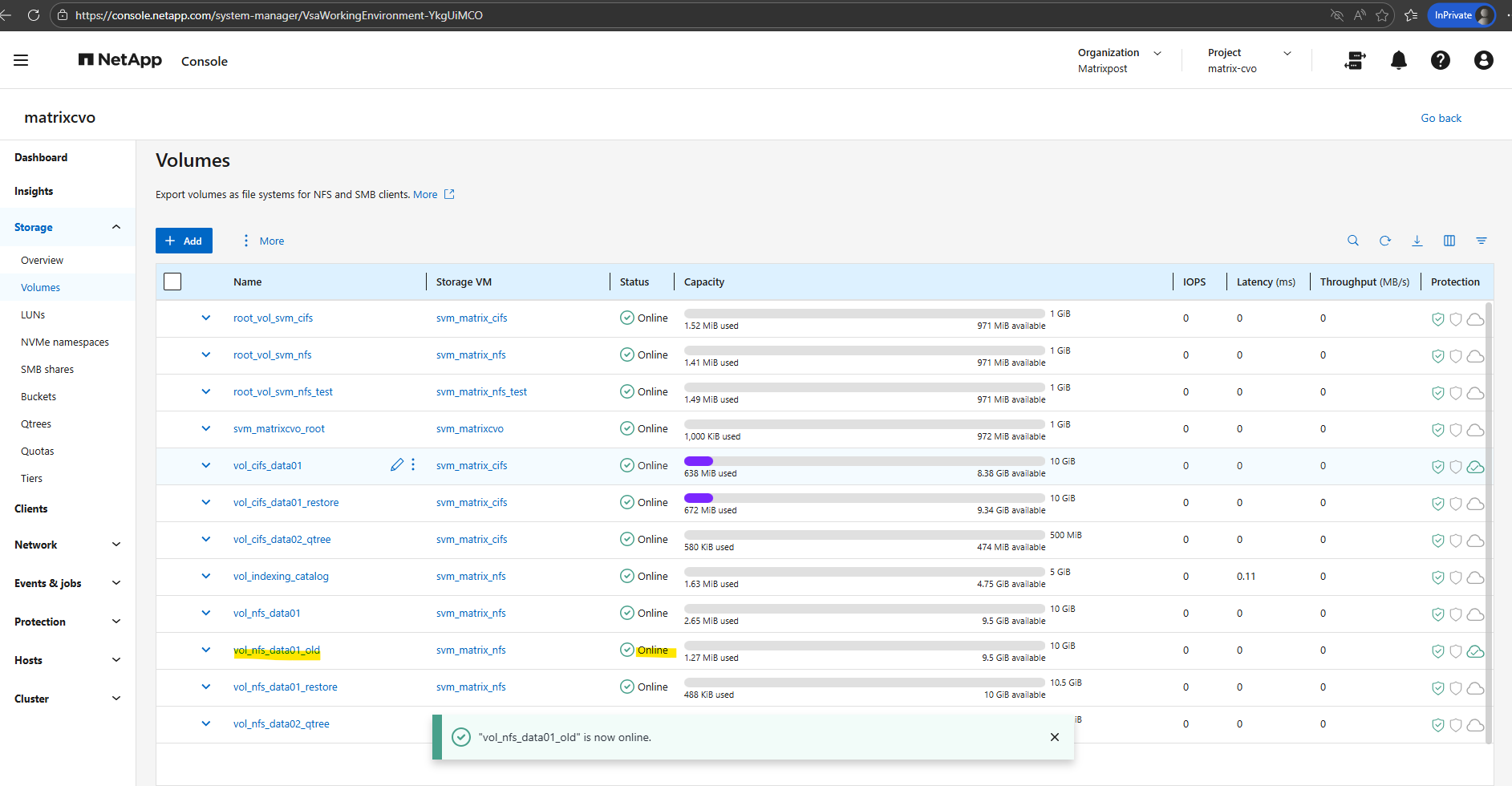Expand the vol_nfs_data01_old row details

[206, 650]
